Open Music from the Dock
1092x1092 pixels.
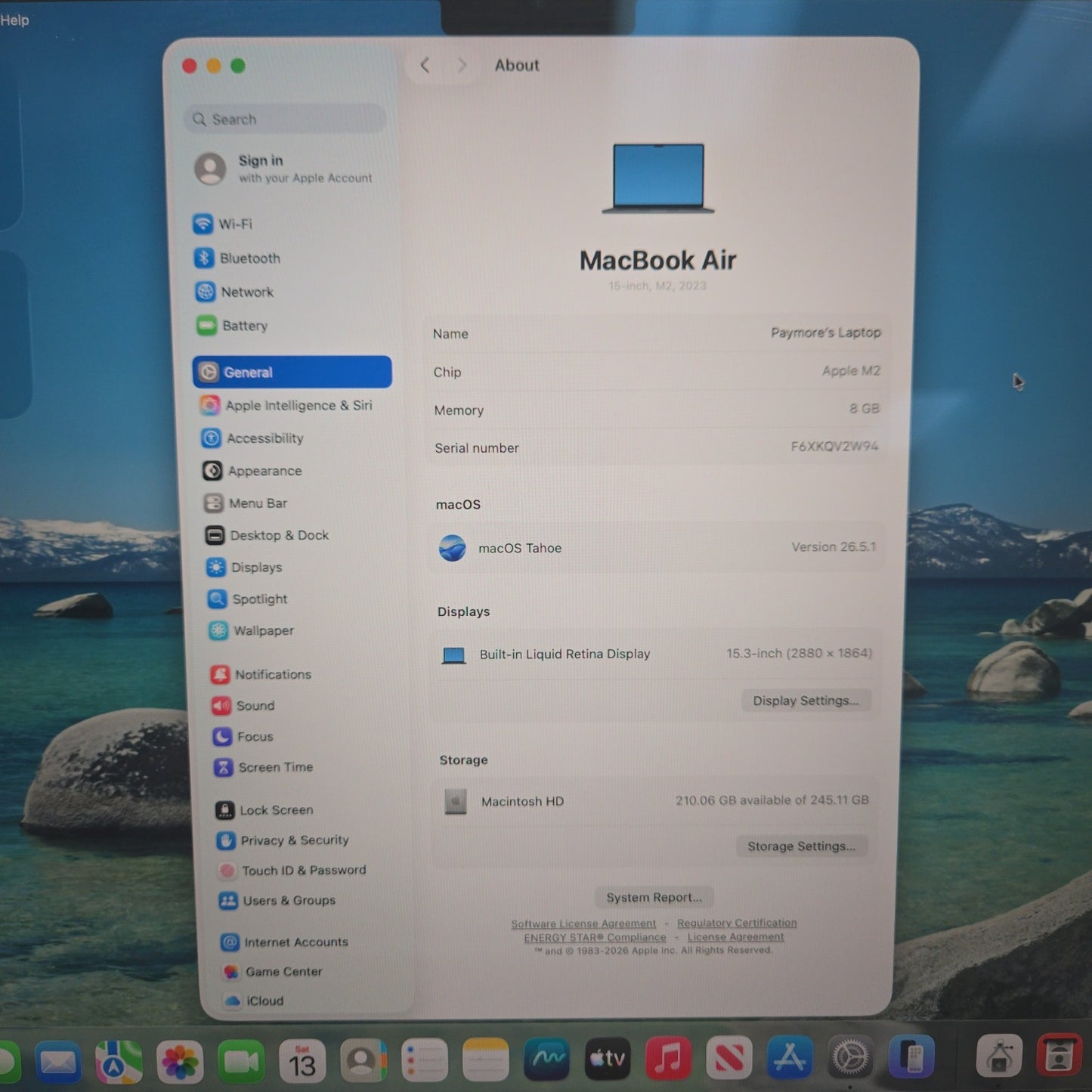668,1058
